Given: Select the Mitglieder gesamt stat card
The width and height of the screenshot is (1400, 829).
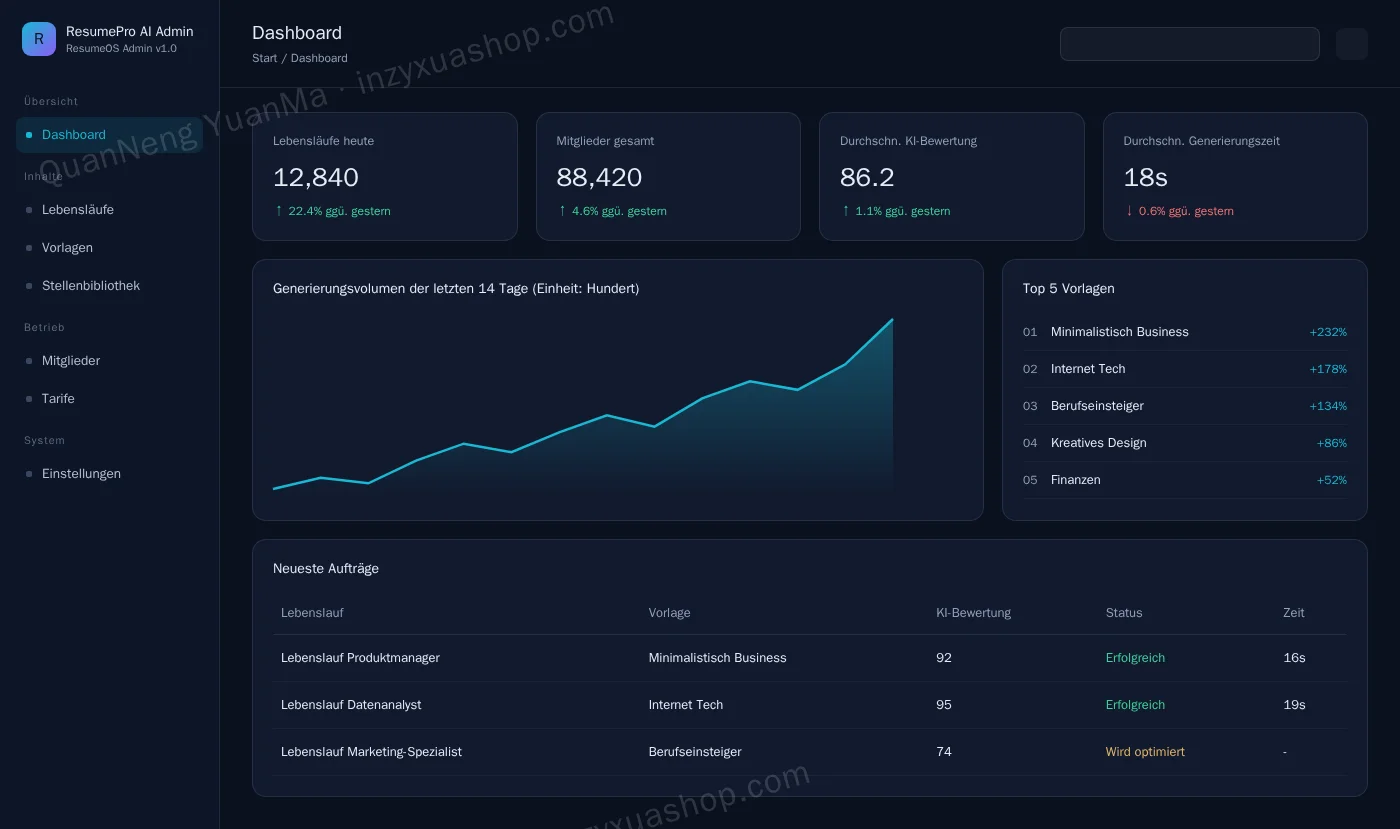Looking at the screenshot, I should tap(668, 176).
